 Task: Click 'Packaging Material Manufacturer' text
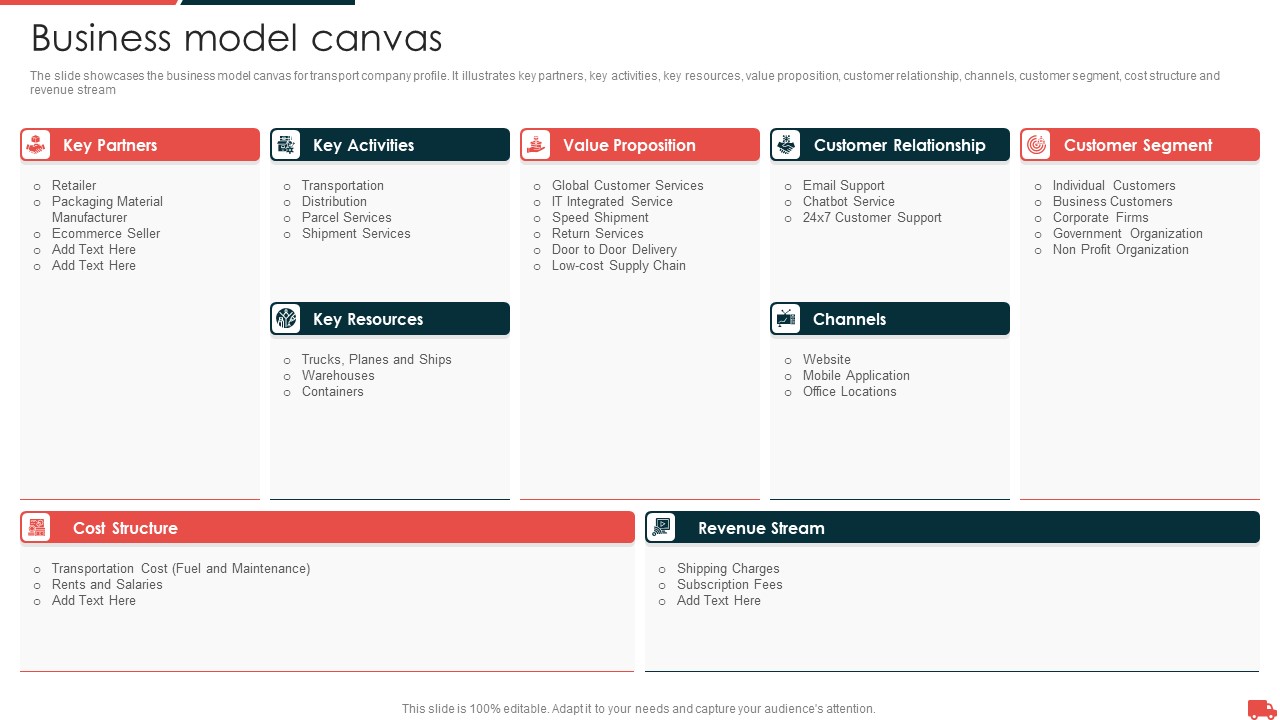click(x=107, y=210)
